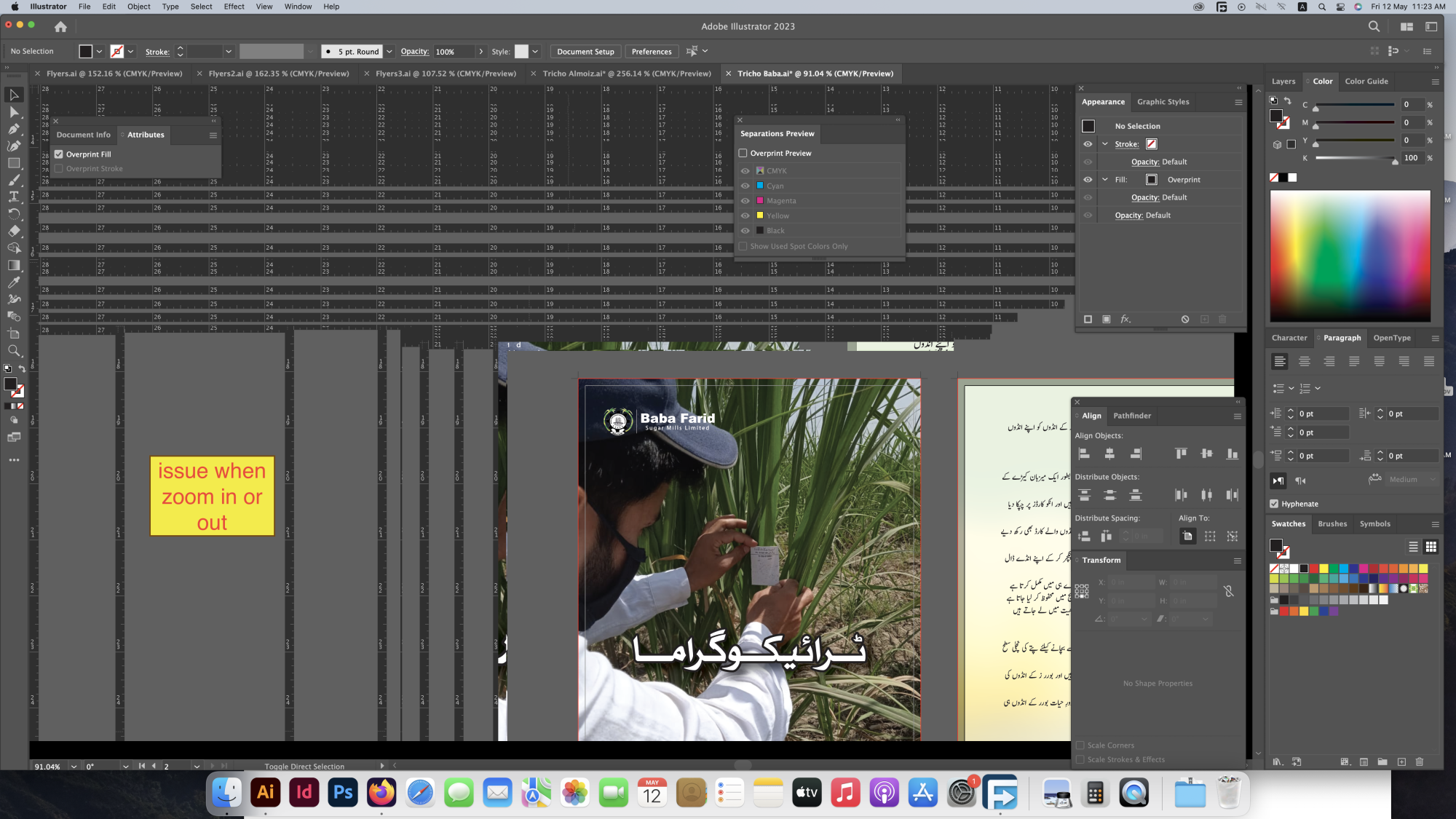Open the Illustrator search icon

click(1374, 26)
